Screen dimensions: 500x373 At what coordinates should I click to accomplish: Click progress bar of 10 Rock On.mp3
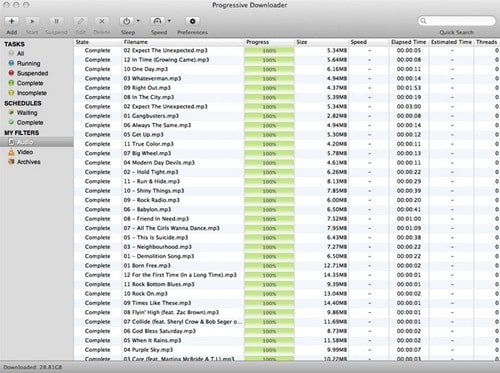tap(269, 294)
